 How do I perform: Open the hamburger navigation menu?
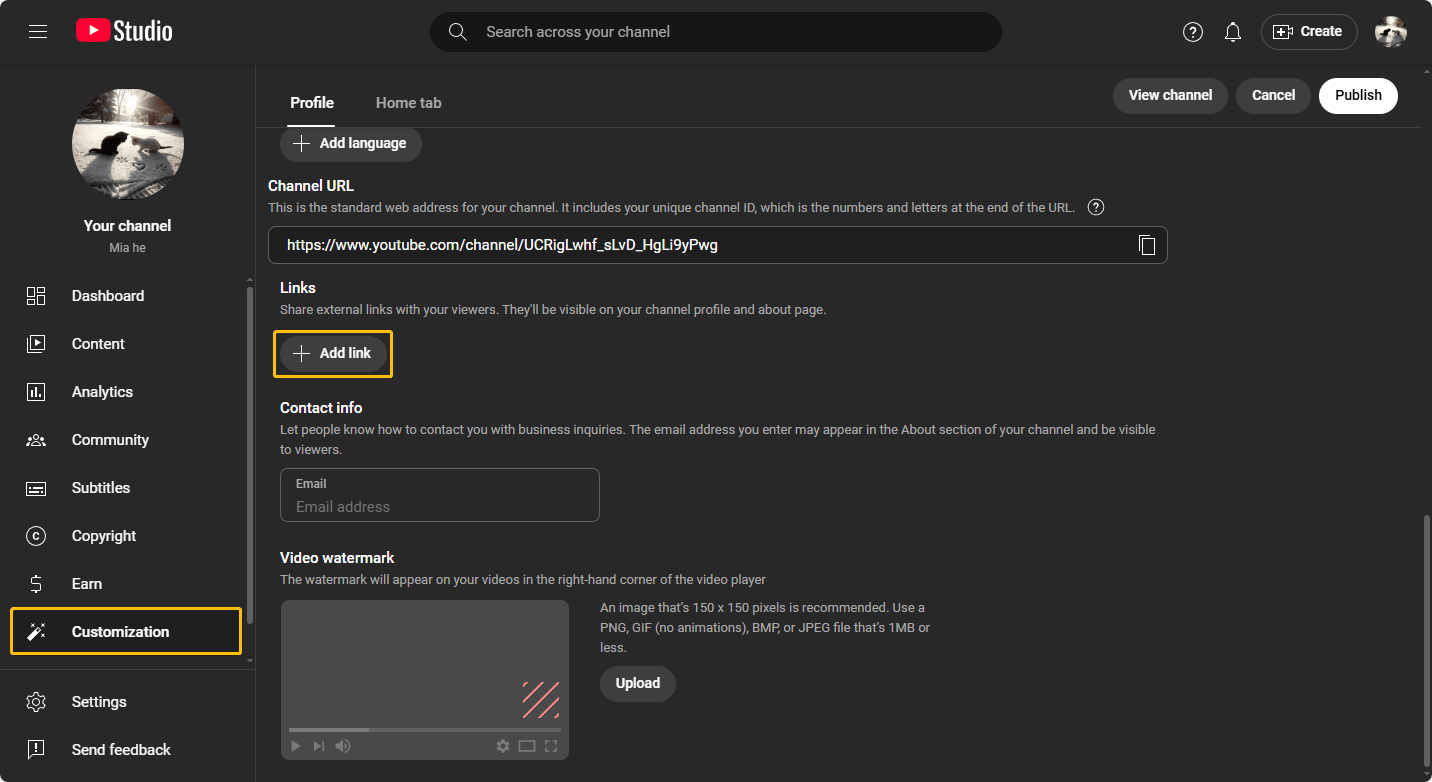[38, 32]
